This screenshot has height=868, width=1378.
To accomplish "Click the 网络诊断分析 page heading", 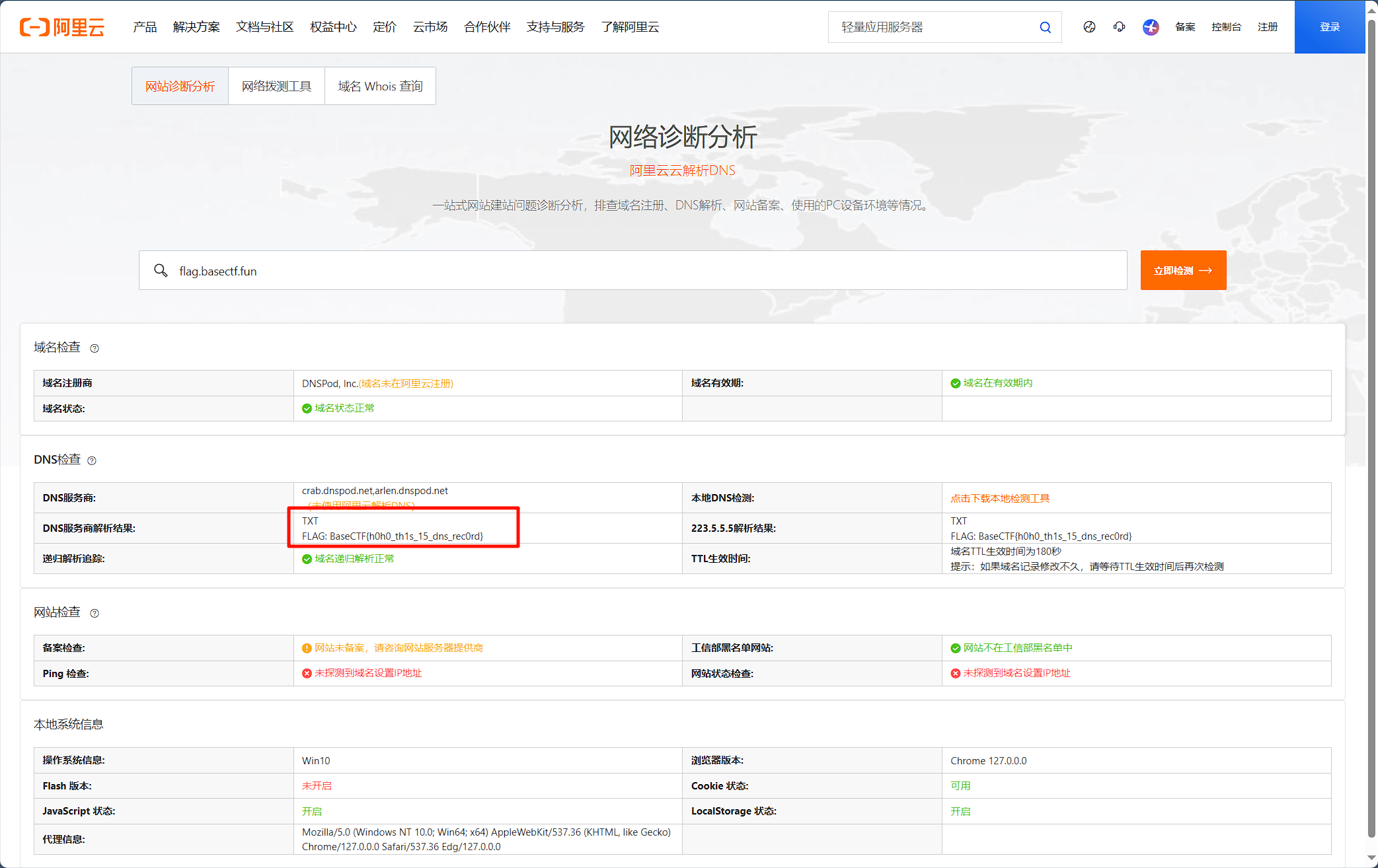I will [683, 137].
